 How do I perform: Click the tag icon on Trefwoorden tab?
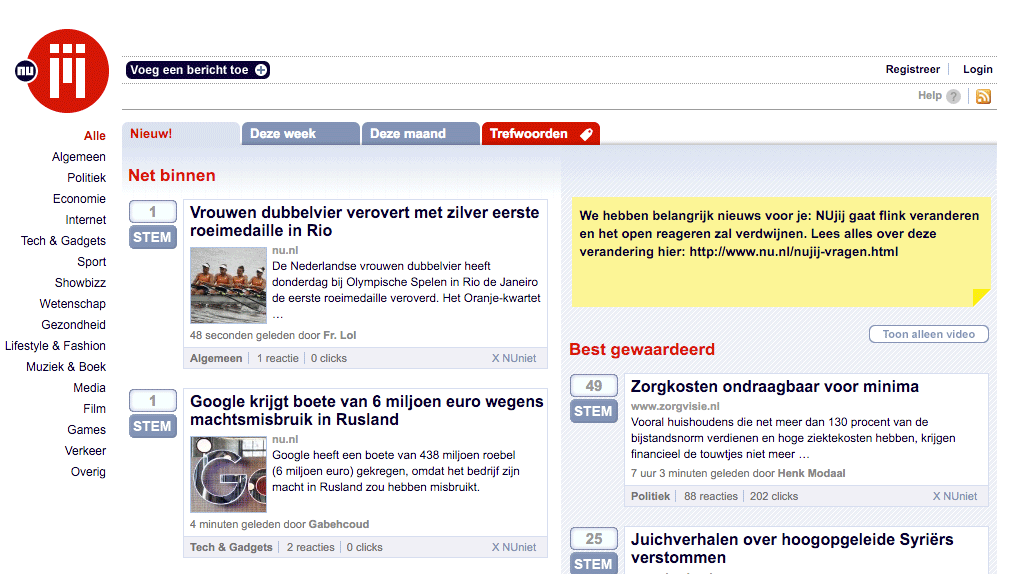(586, 134)
